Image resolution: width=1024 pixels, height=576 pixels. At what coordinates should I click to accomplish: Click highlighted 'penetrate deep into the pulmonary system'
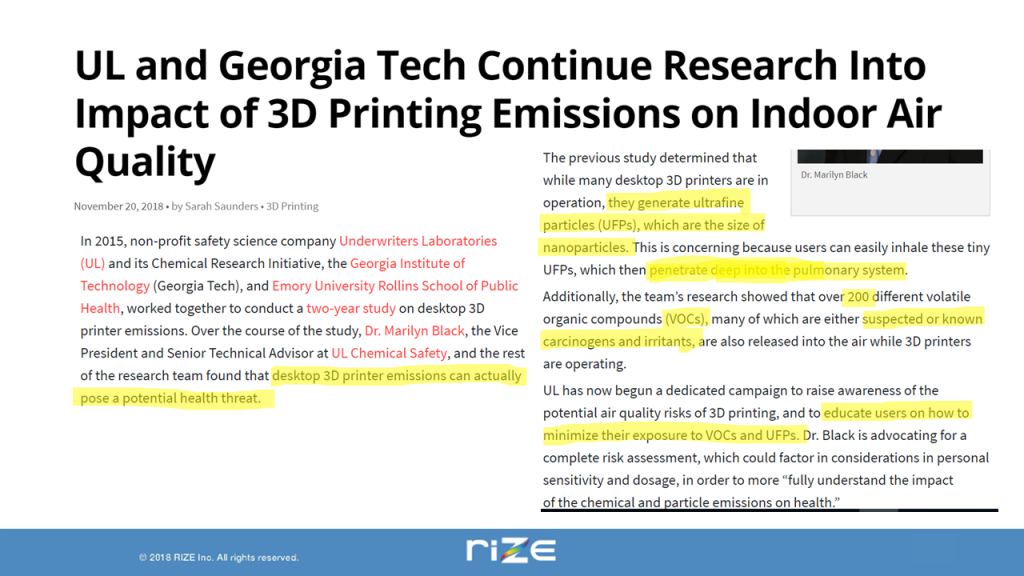tap(777, 270)
